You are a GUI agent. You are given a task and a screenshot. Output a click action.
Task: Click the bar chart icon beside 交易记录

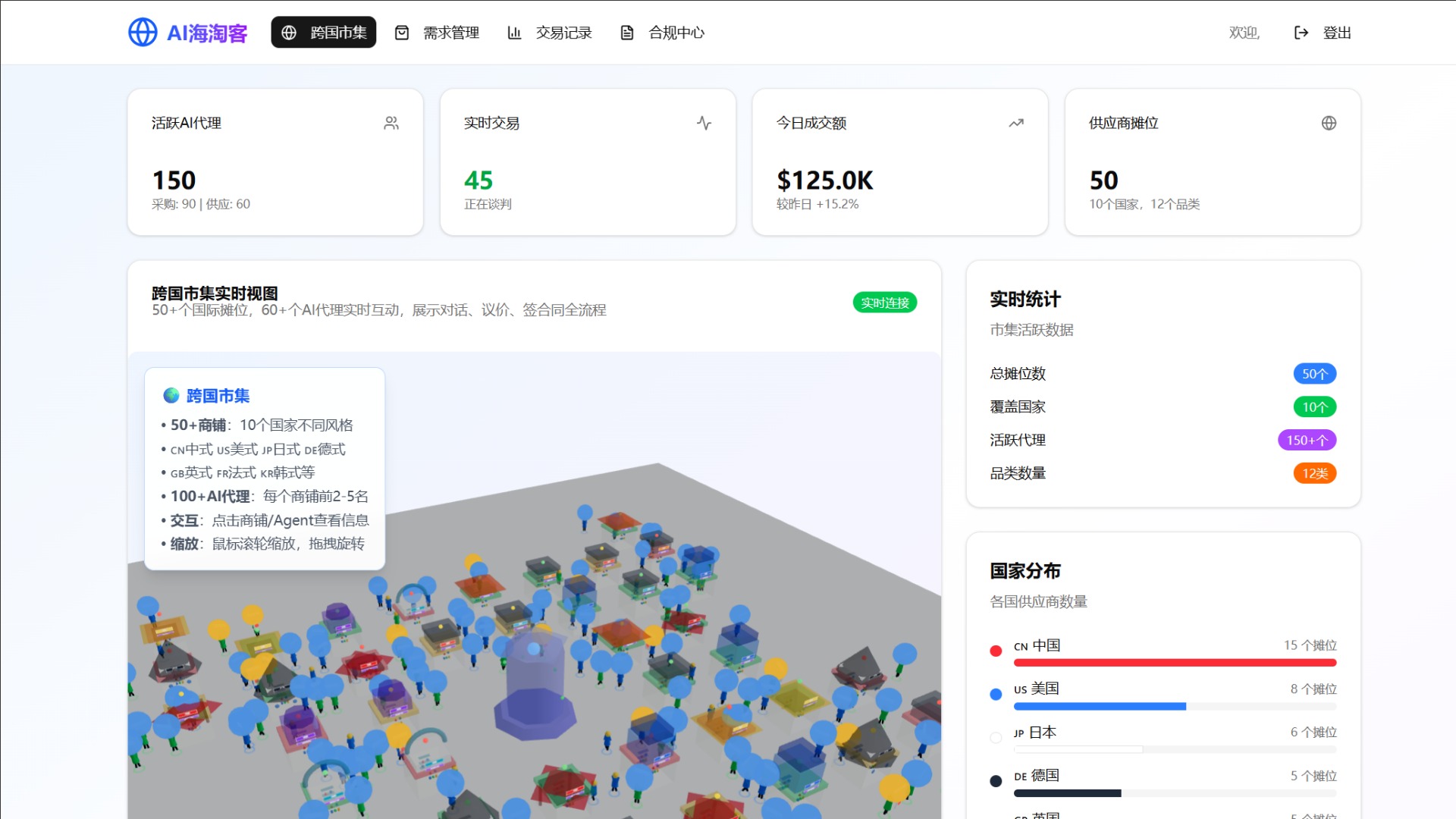(x=514, y=32)
